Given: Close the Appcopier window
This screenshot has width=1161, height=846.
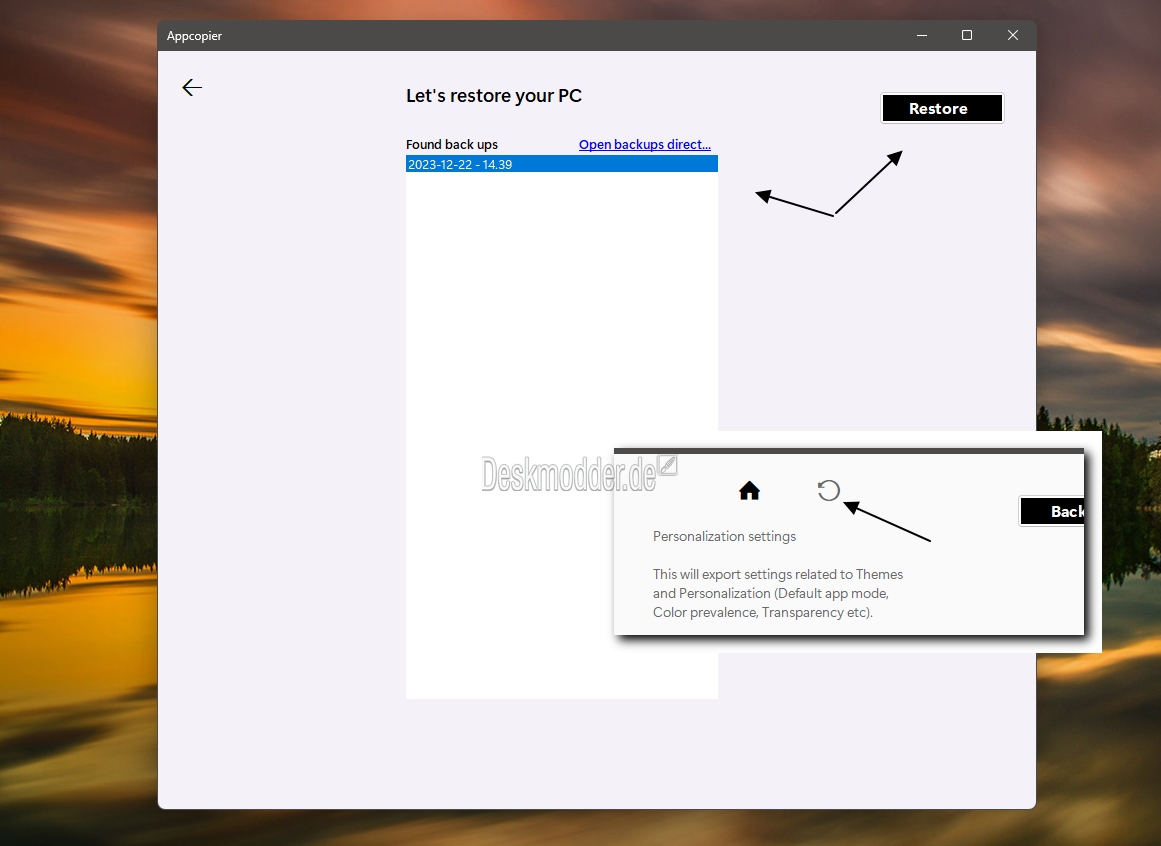Looking at the screenshot, I should click(1013, 36).
